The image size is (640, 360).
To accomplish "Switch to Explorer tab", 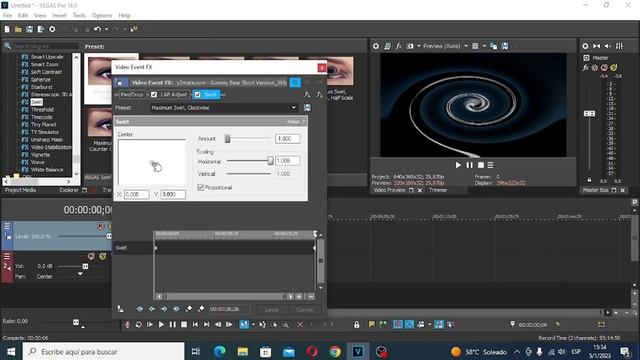I will pos(69,190).
